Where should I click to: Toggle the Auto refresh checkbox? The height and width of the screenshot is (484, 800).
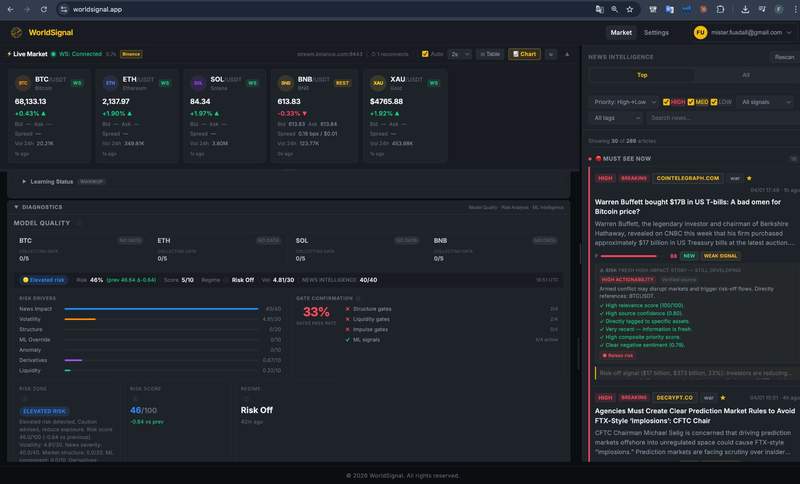coord(425,54)
